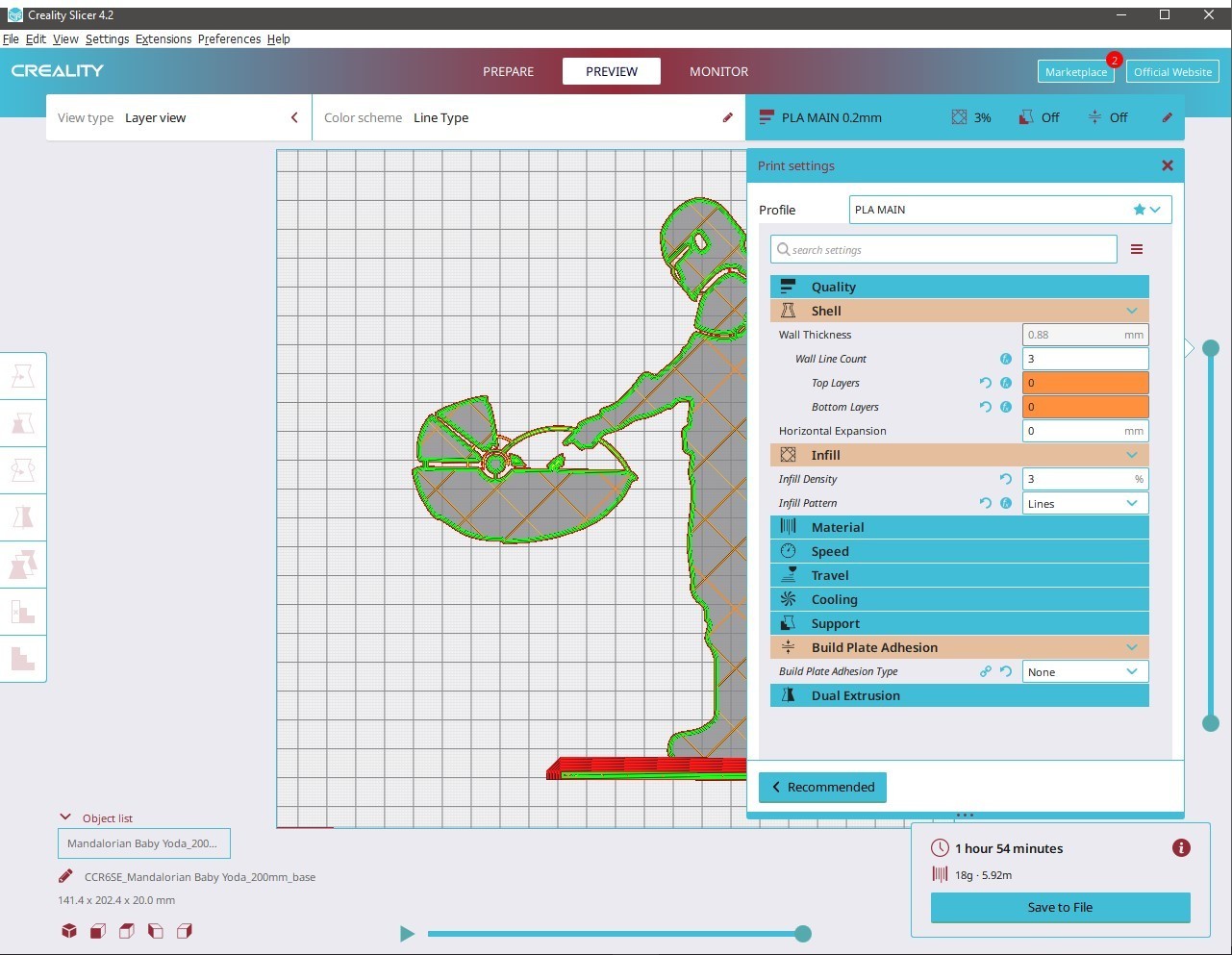Reset Top Layers to its default value
Screen dimensions: 1232x955
[986, 383]
